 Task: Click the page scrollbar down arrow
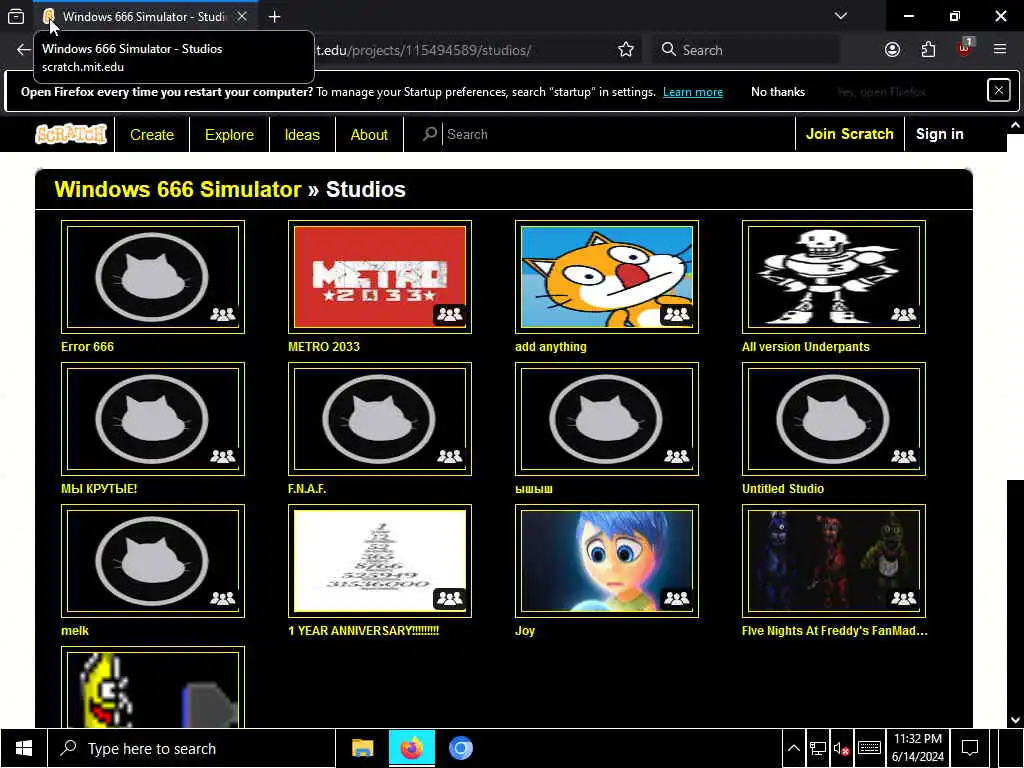[x=1015, y=720]
